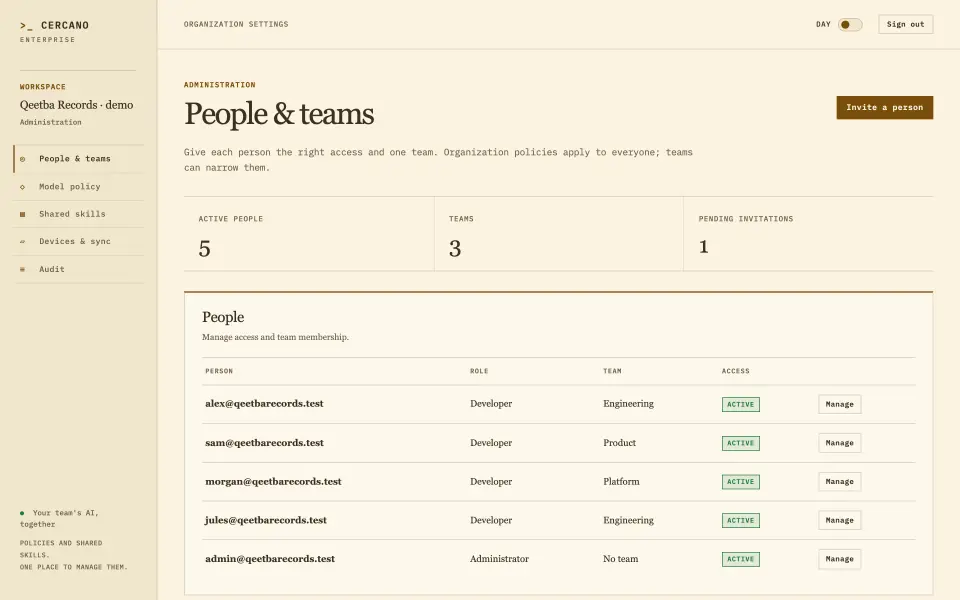Click the Platform team cell
Image resolution: width=960 pixels, height=600 pixels.
[621, 481]
